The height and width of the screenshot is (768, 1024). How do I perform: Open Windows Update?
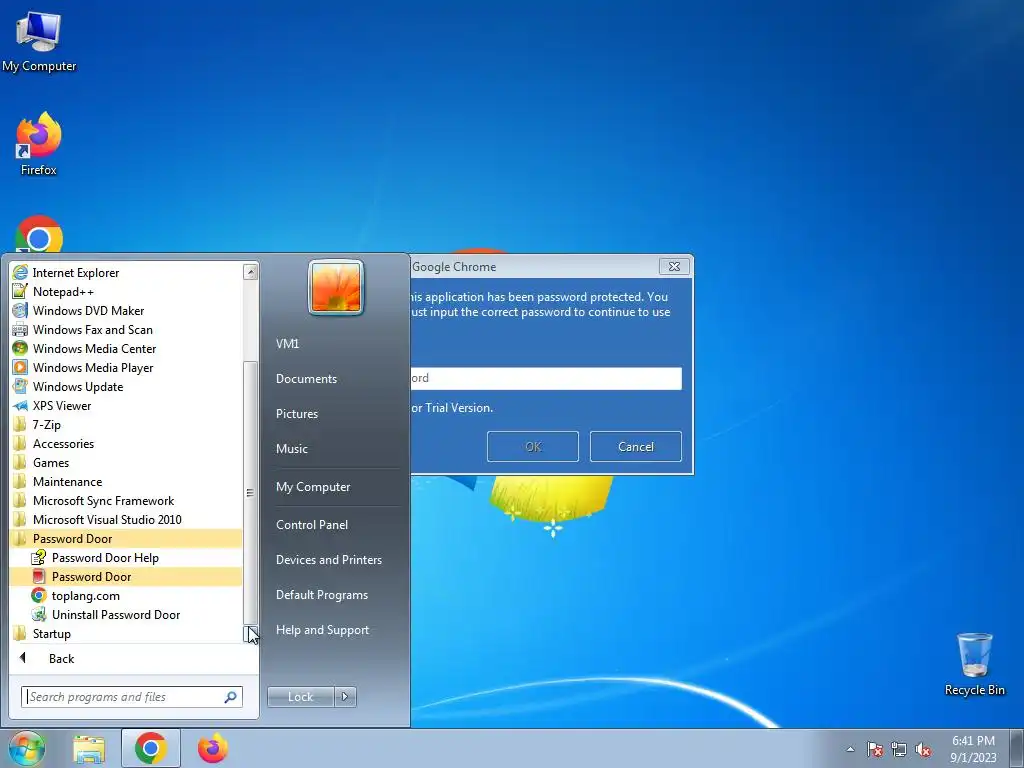pyautogui.click(x=126, y=386)
